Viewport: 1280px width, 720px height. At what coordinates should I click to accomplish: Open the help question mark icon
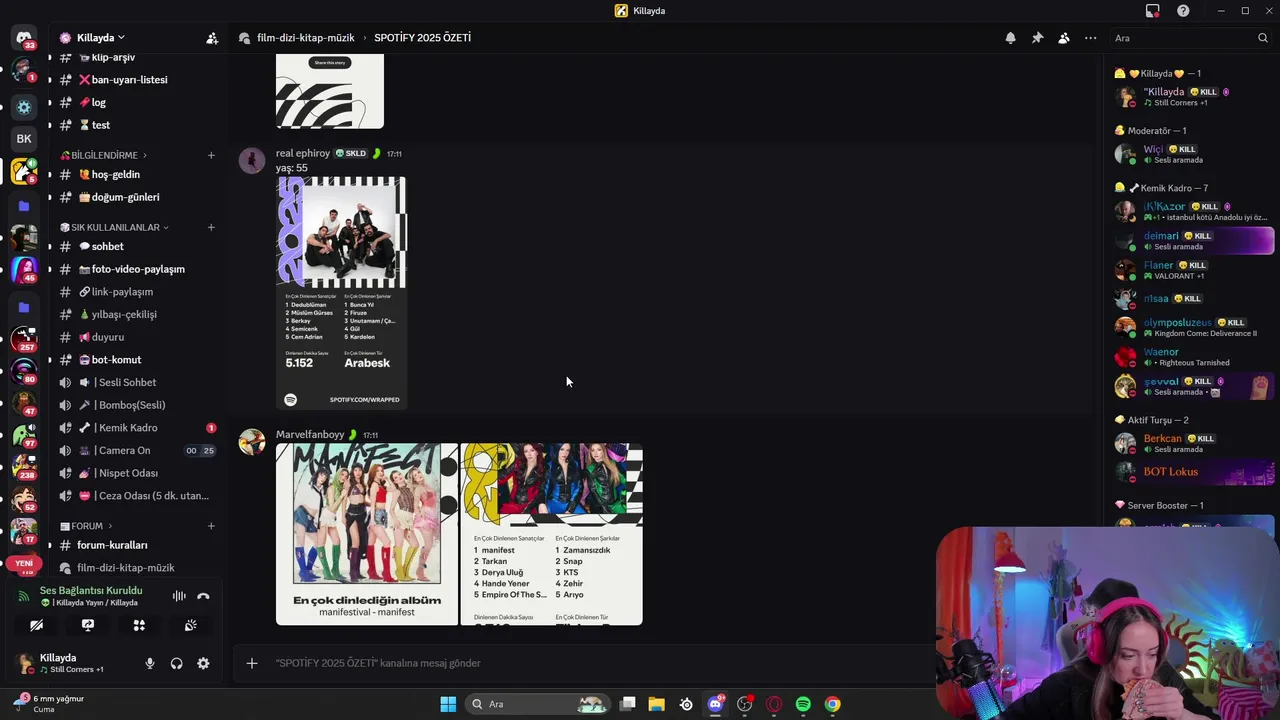tap(1184, 11)
